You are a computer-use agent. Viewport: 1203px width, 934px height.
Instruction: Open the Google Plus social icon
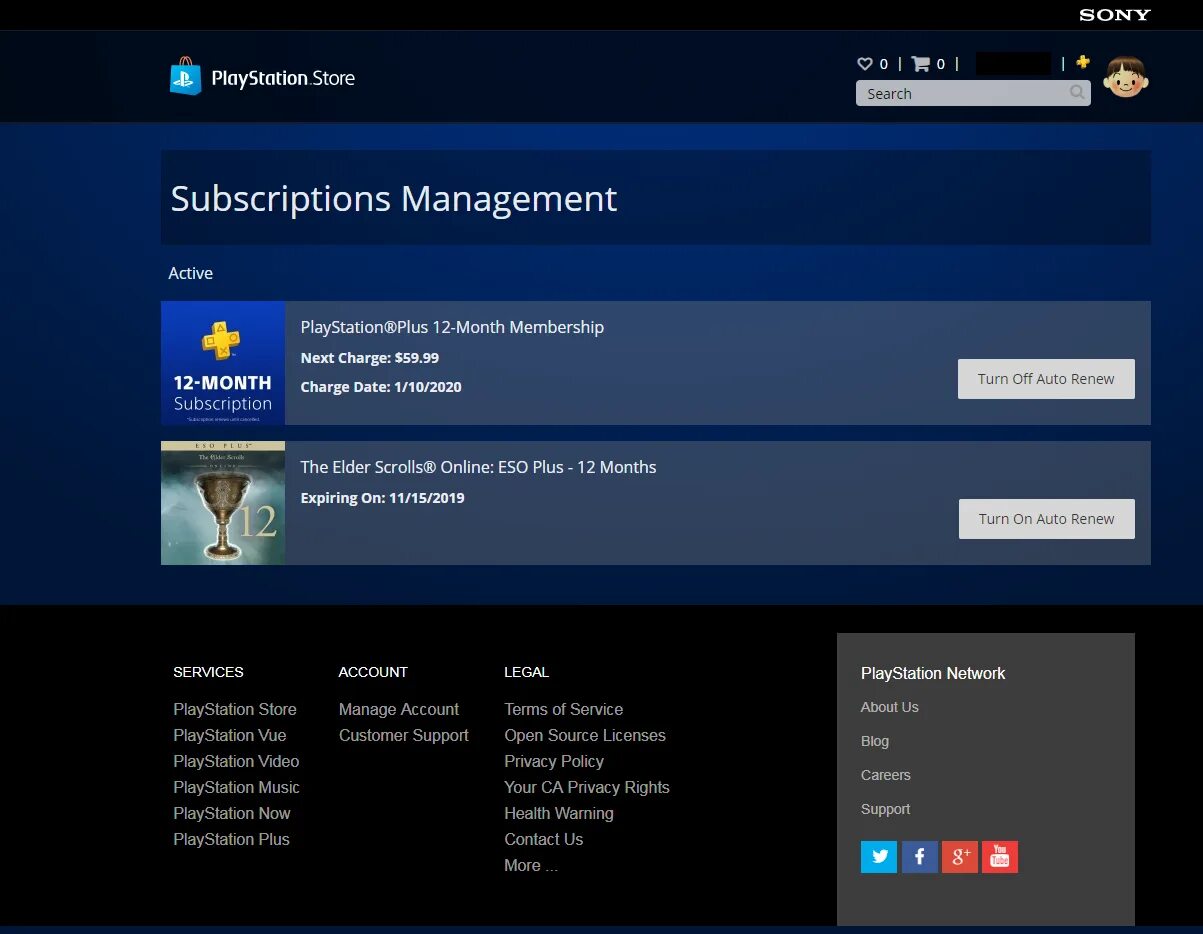[960, 856]
